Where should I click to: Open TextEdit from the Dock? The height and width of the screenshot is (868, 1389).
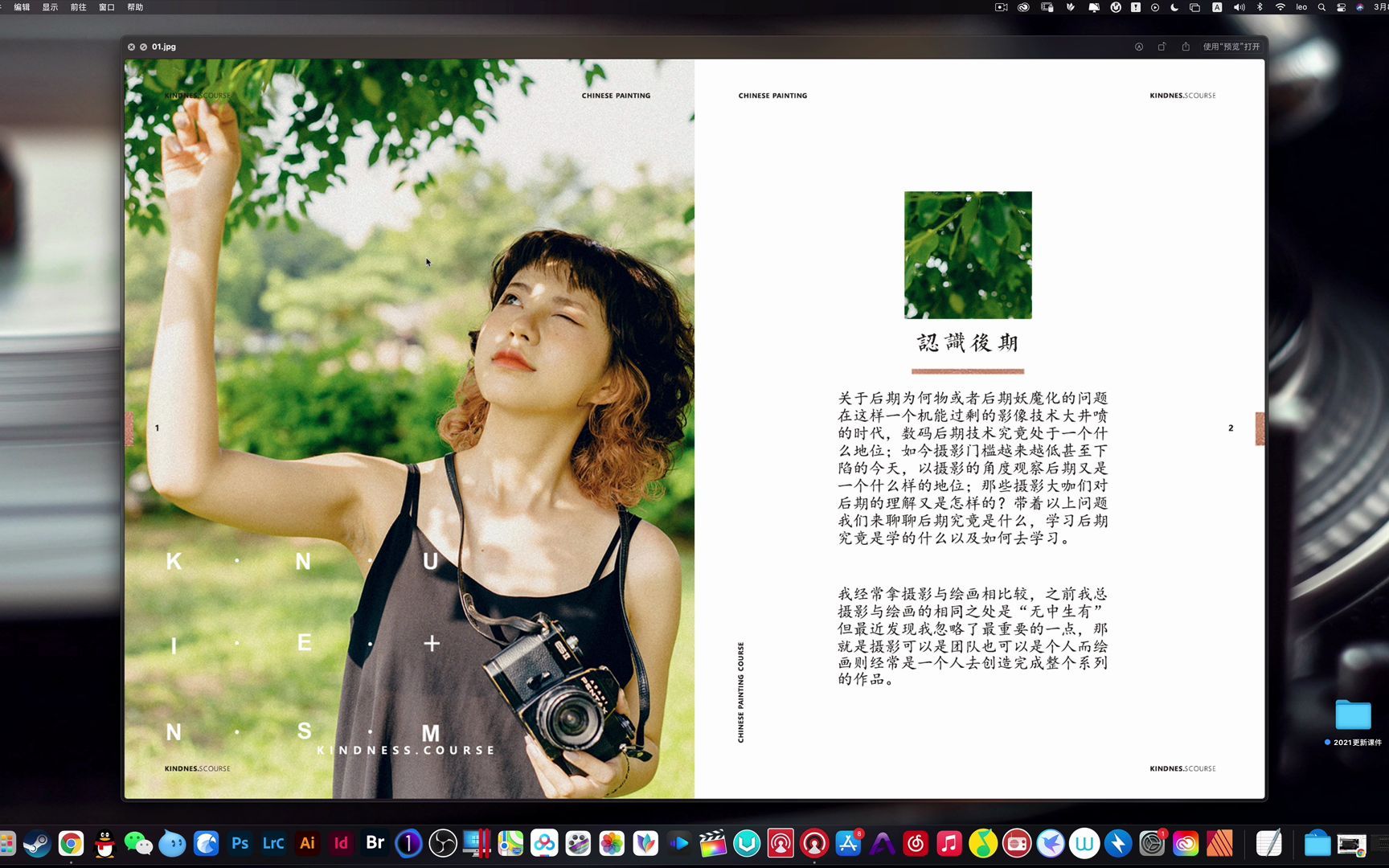(1269, 843)
